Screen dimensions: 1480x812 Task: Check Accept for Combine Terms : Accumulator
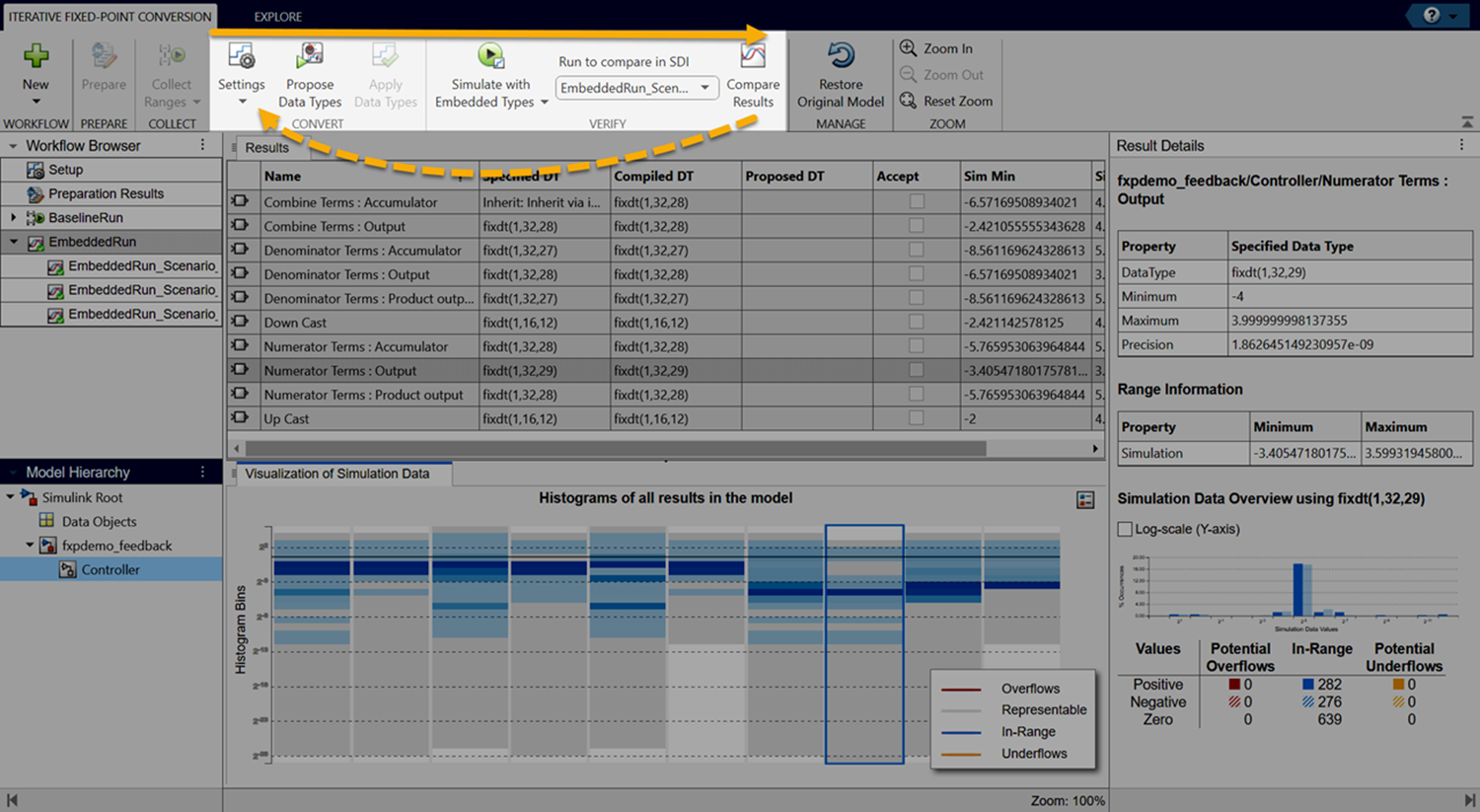917,201
